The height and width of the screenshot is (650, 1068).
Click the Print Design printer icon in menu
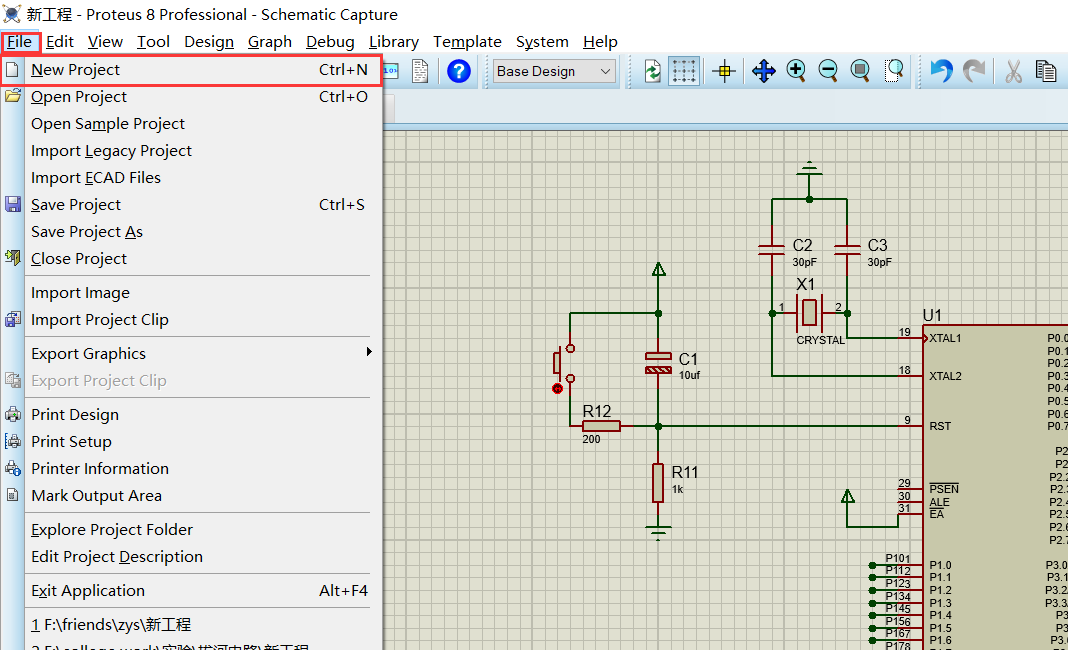click(13, 414)
